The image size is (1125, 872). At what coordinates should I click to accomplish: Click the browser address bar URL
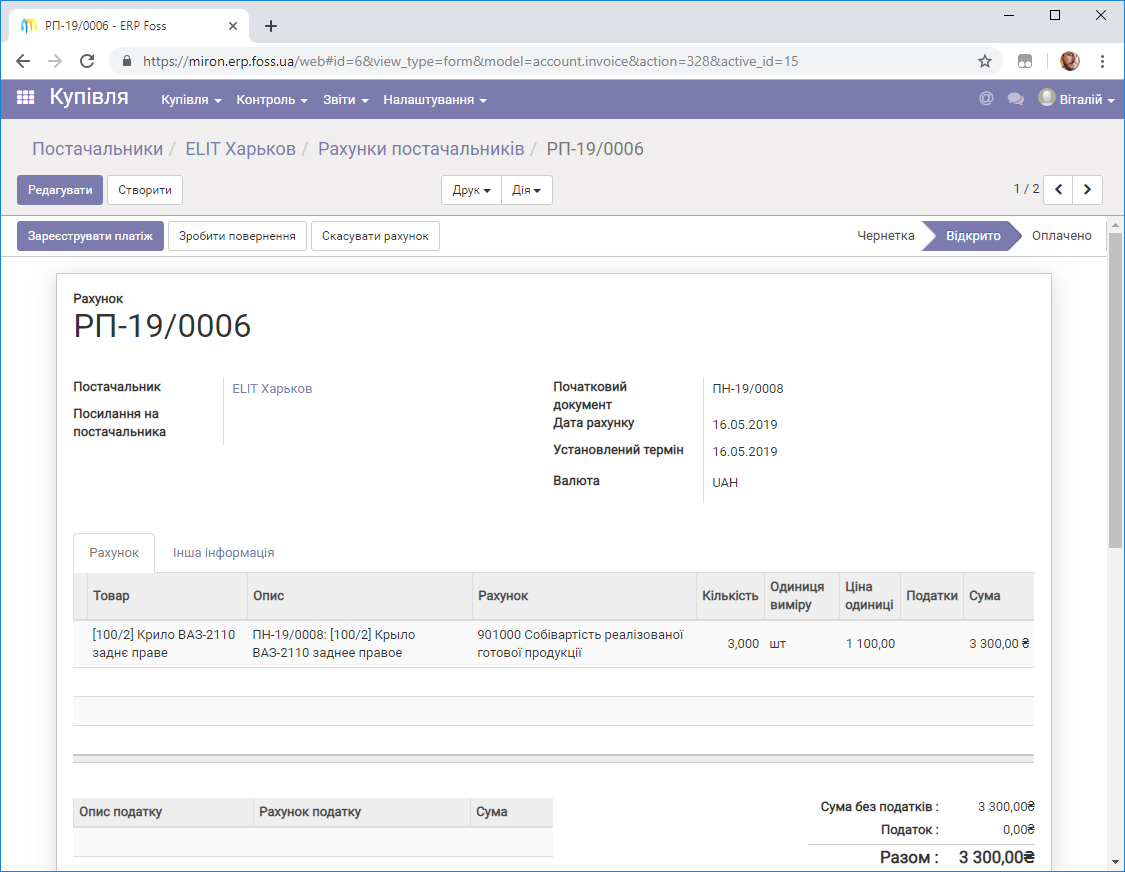(x=470, y=61)
